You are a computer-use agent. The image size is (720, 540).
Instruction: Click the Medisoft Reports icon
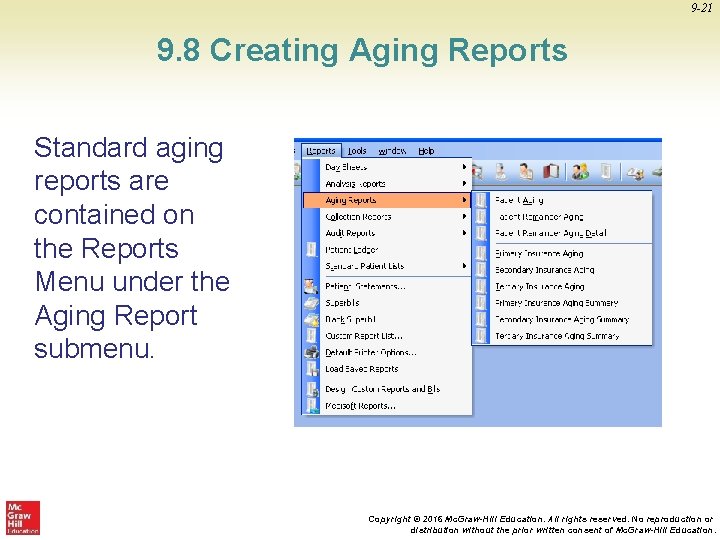[x=312, y=405]
